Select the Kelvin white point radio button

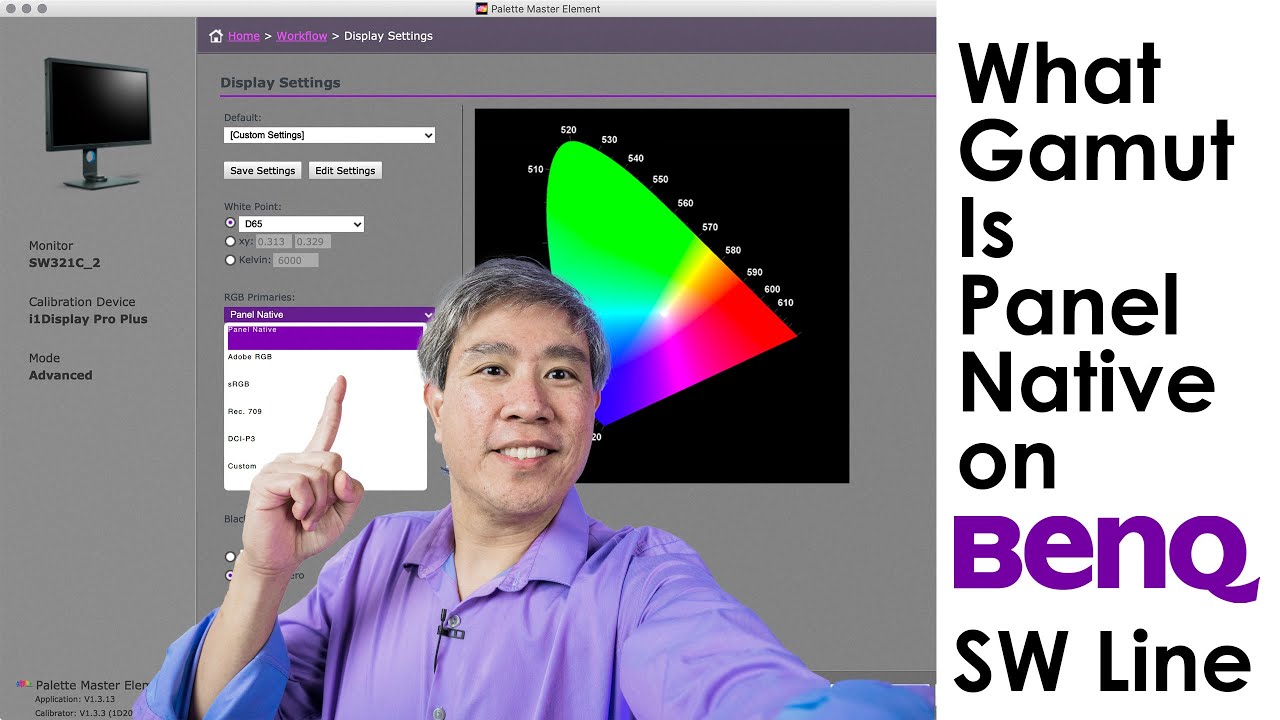pos(231,260)
